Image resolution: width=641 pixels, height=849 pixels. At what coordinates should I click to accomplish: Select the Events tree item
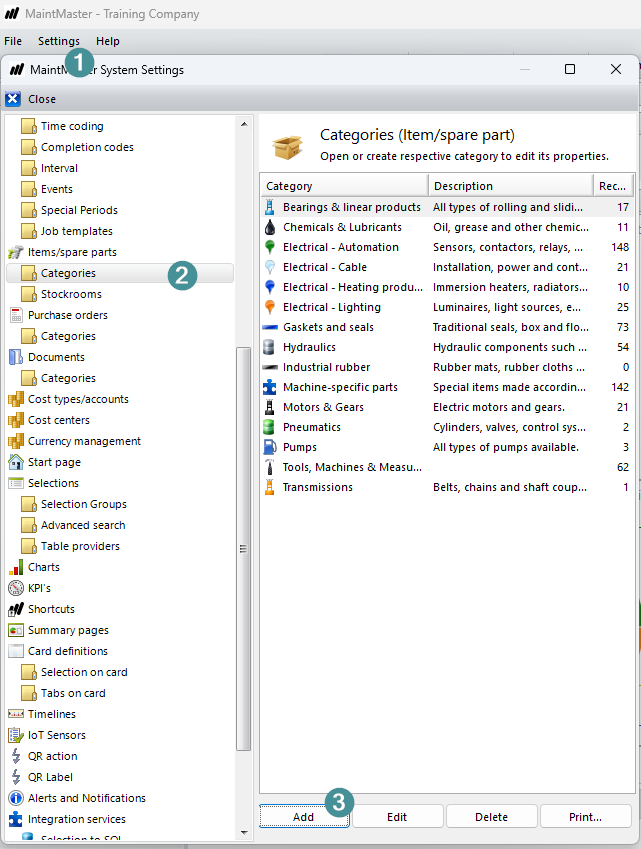click(57, 189)
